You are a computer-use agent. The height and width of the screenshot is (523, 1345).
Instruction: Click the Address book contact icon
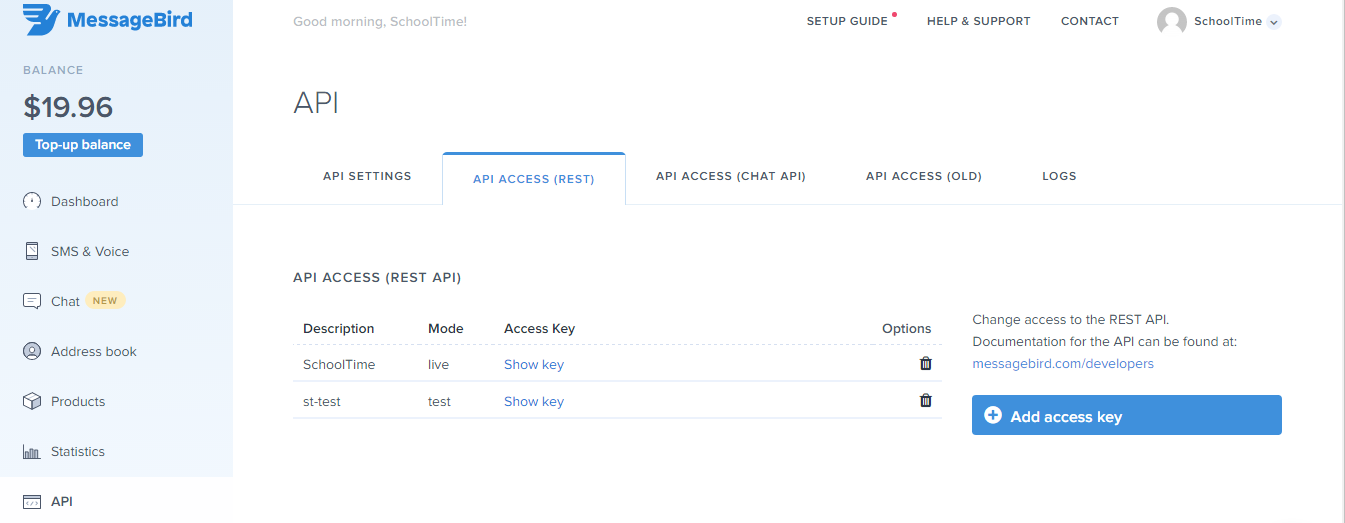32,351
